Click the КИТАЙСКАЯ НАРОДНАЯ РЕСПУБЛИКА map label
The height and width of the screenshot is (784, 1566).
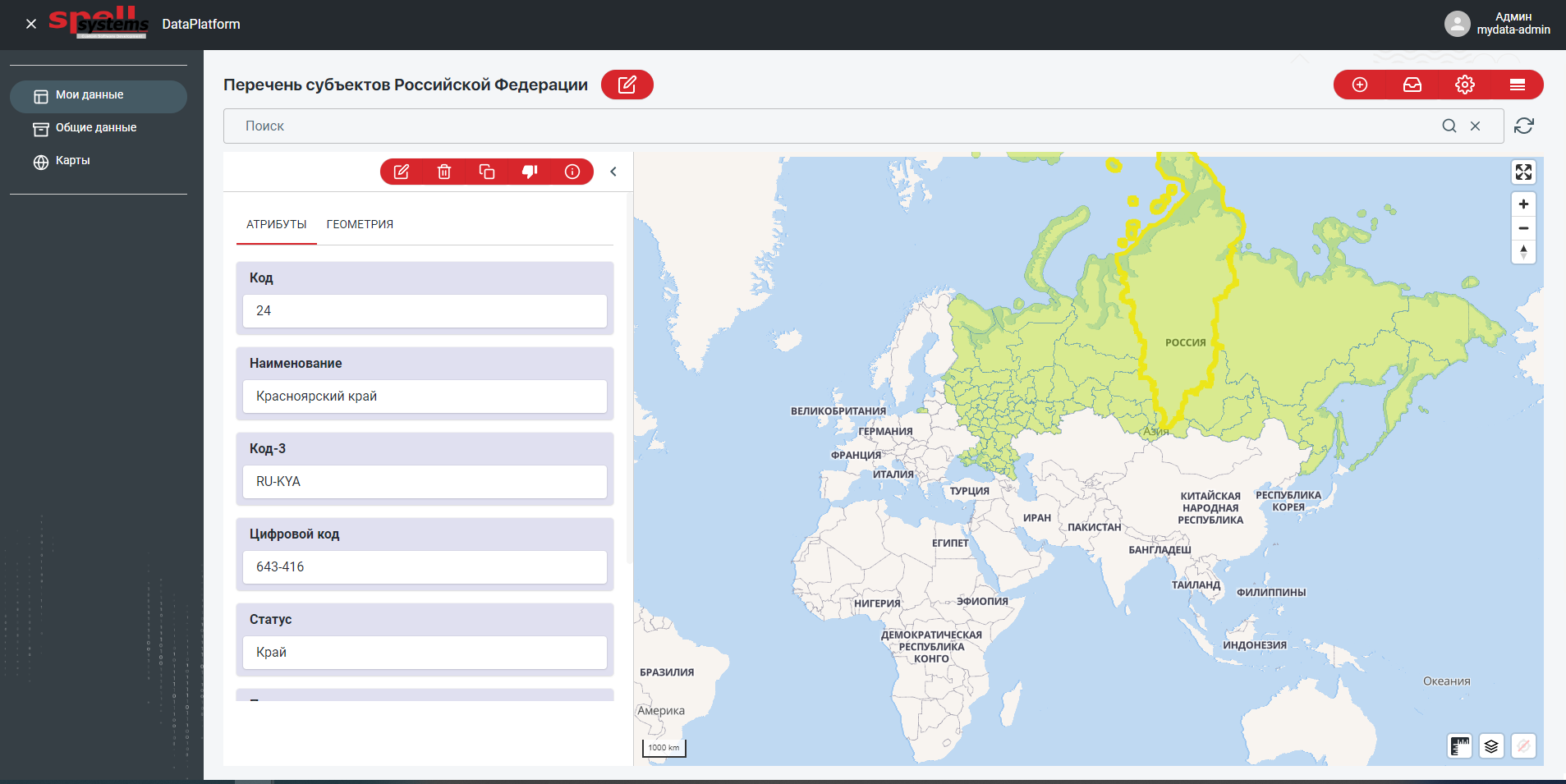1210,508
